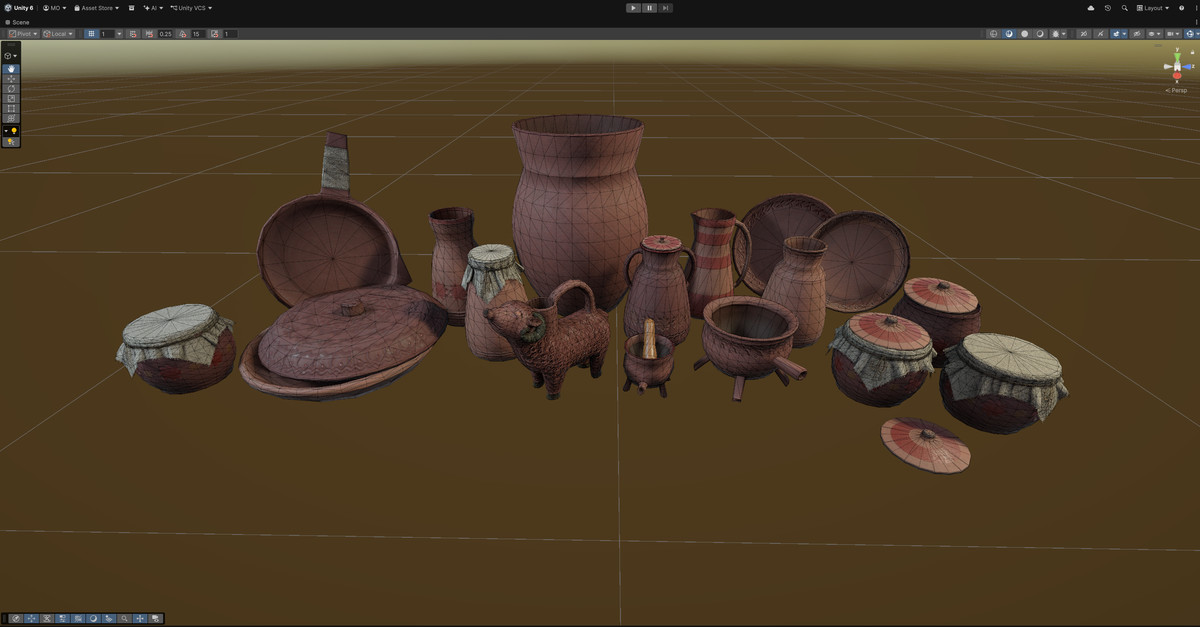Viewport: 1200px width, 627px height.
Task: Click the Unity 6 logo
Action: click(x=9, y=8)
